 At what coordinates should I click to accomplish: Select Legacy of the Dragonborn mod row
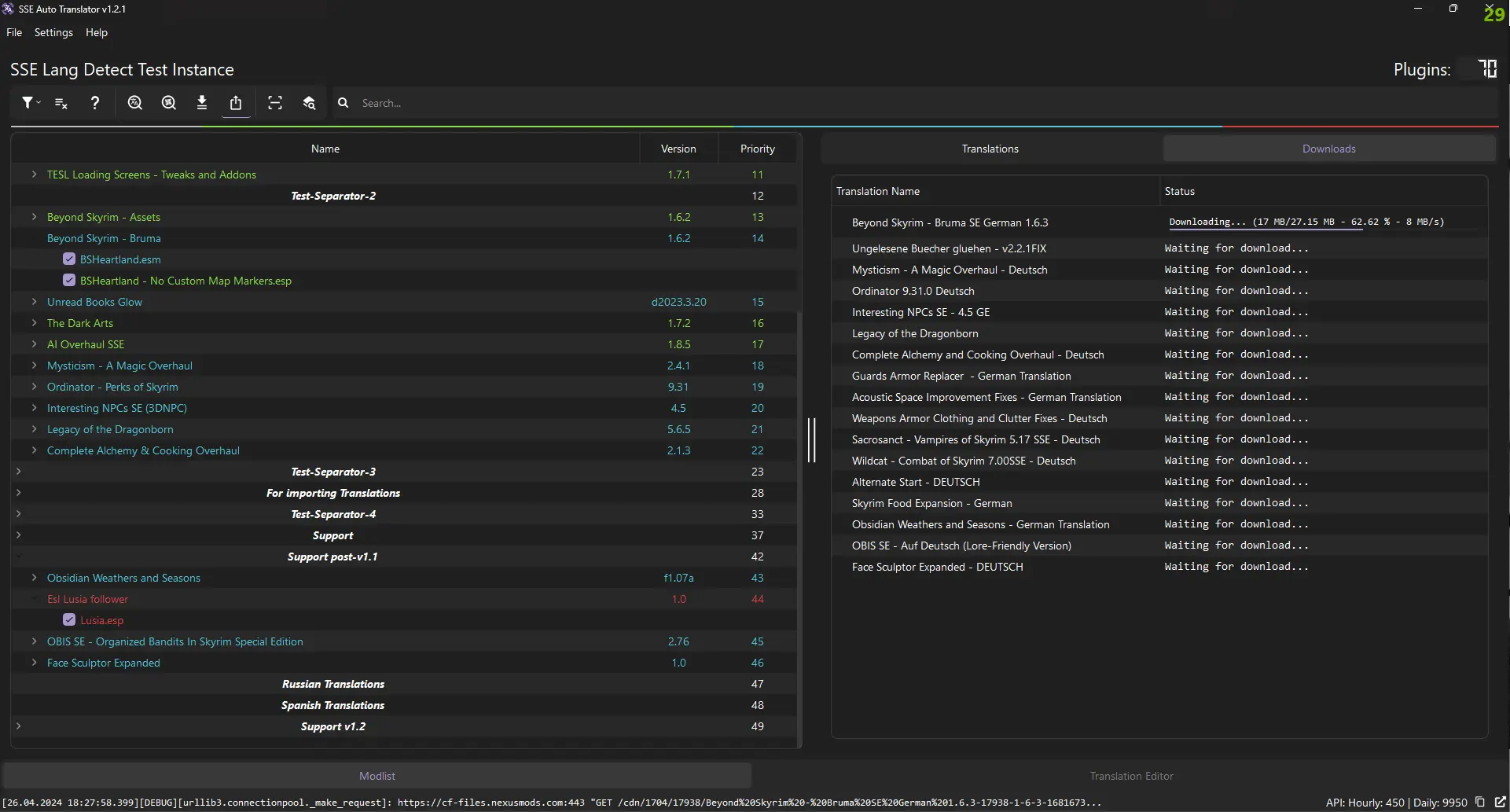(404, 429)
